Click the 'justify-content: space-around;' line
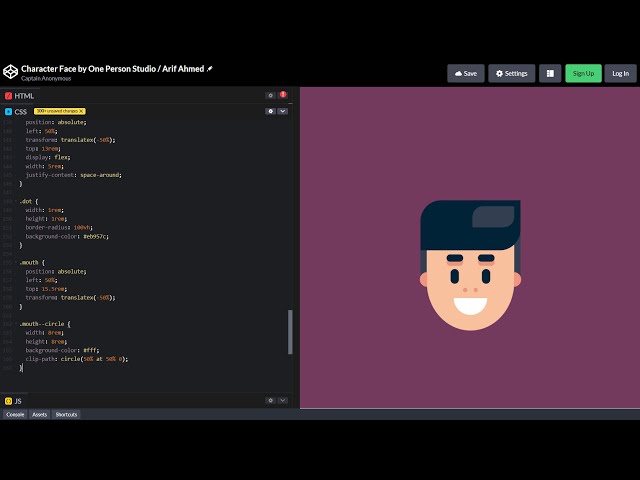 tap(73, 175)
